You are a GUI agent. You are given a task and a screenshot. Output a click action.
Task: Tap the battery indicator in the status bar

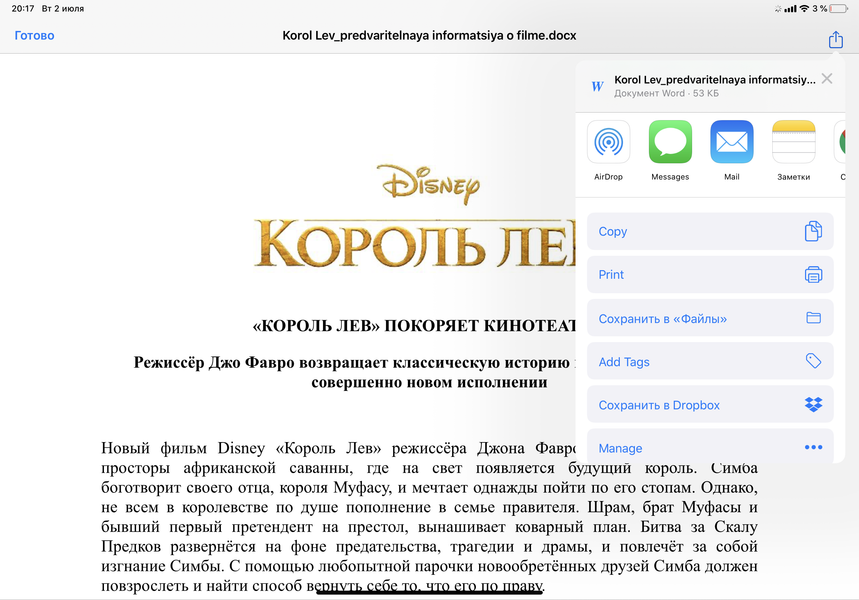tap(839, 8)
